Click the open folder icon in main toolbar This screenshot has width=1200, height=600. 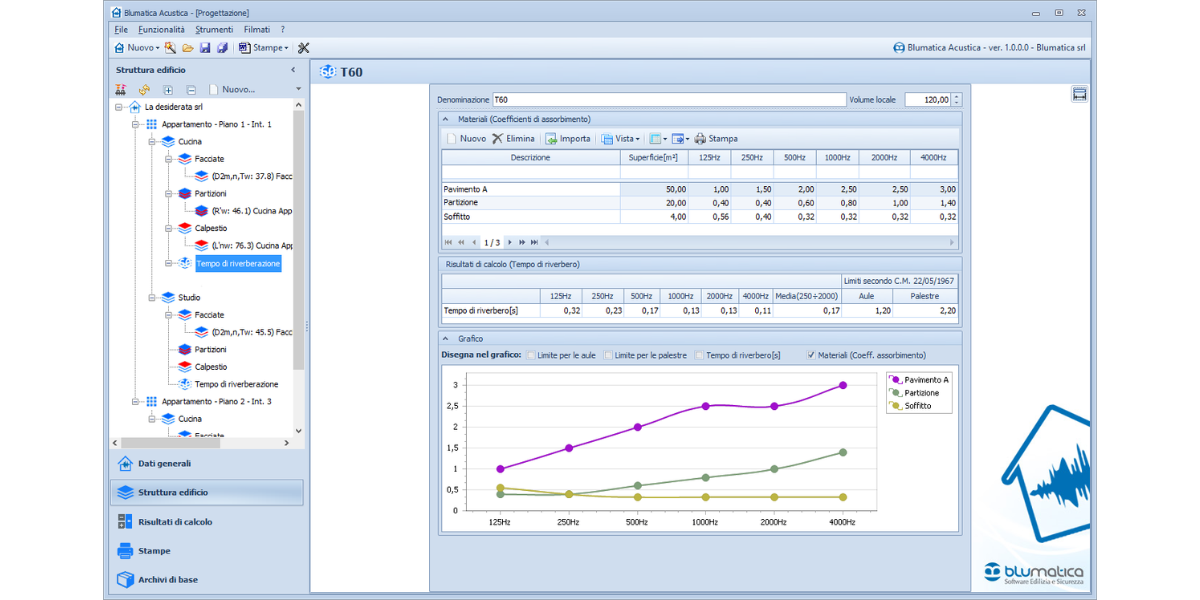click(x=188, y=48)
